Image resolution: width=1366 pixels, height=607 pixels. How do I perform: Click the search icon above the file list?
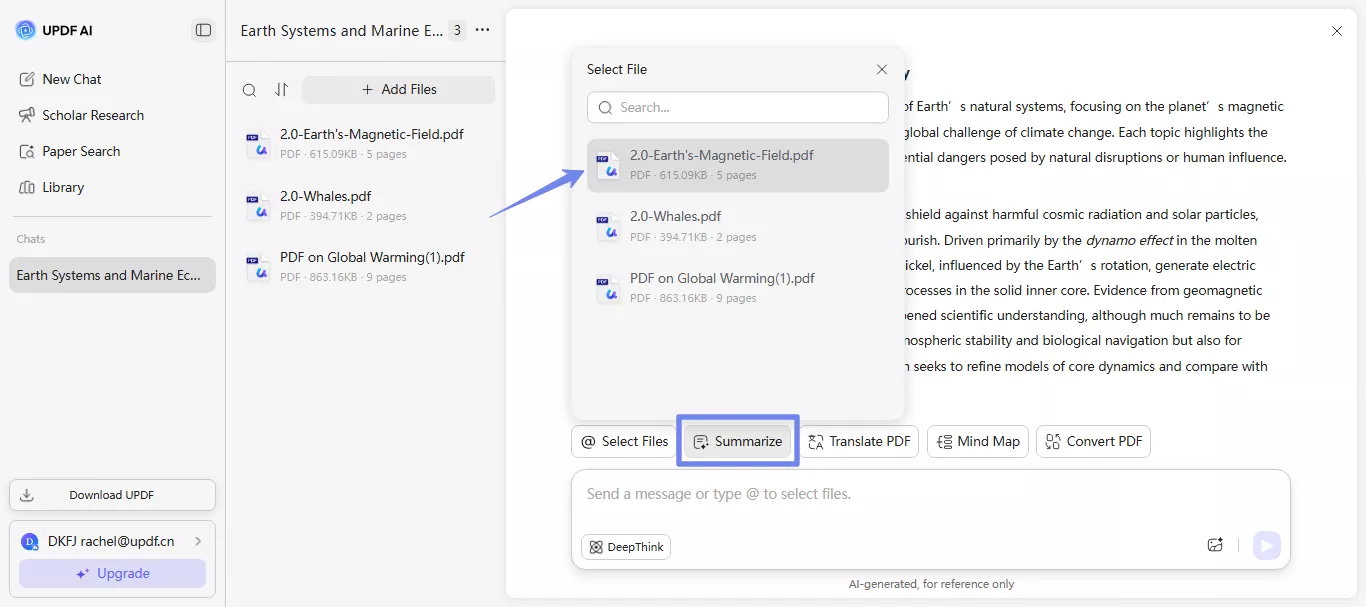pyautogui.click(x=249, y=90)
